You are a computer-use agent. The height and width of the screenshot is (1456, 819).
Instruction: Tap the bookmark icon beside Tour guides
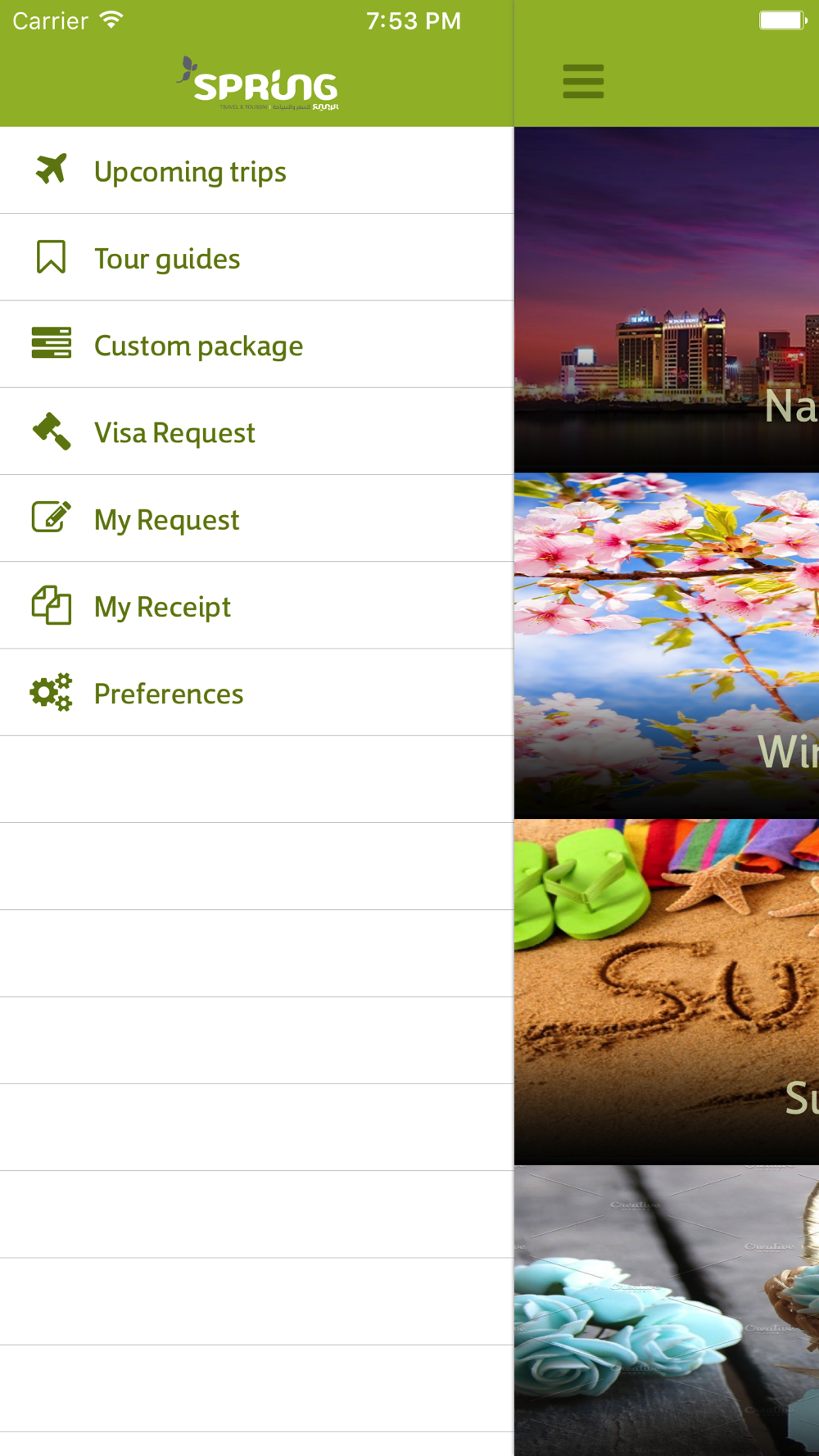click(51, 257)
